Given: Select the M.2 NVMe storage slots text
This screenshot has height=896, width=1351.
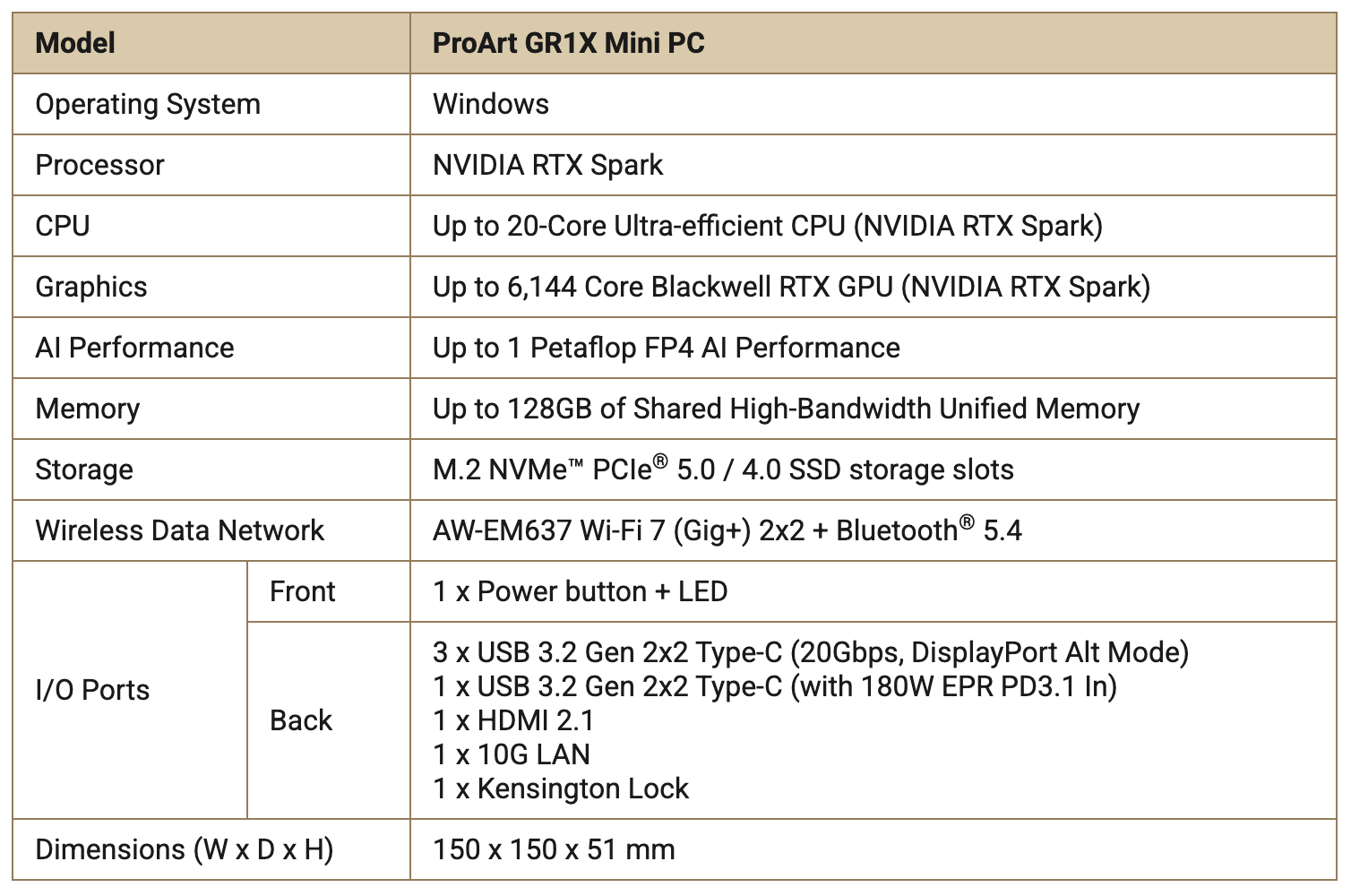Looking at the screenshot, I should click(723, 469).
